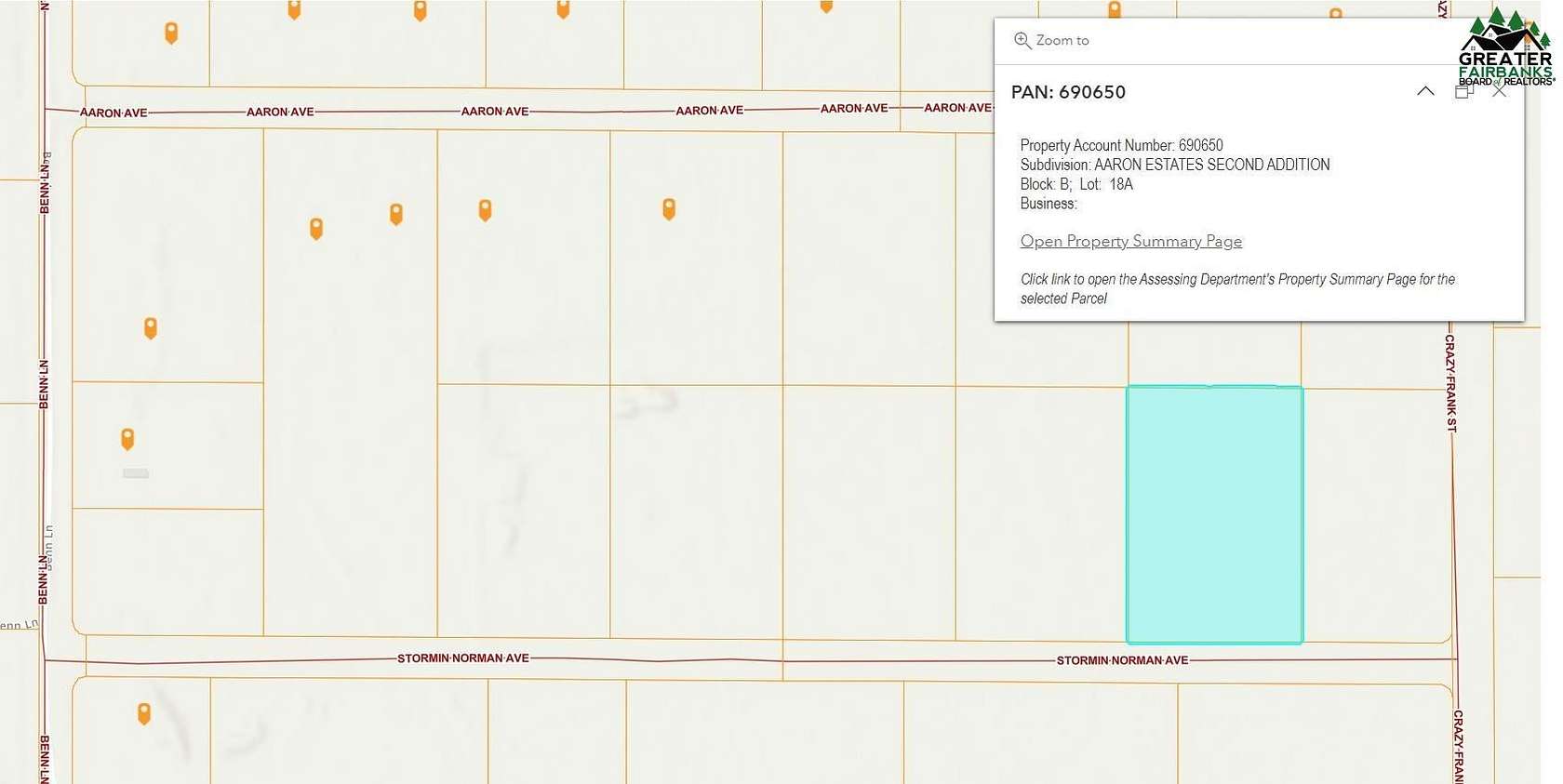The height and width of the screenshot is (784, 1563).
Task: Open Property Summary Page link
Action: coord(1131,241)
